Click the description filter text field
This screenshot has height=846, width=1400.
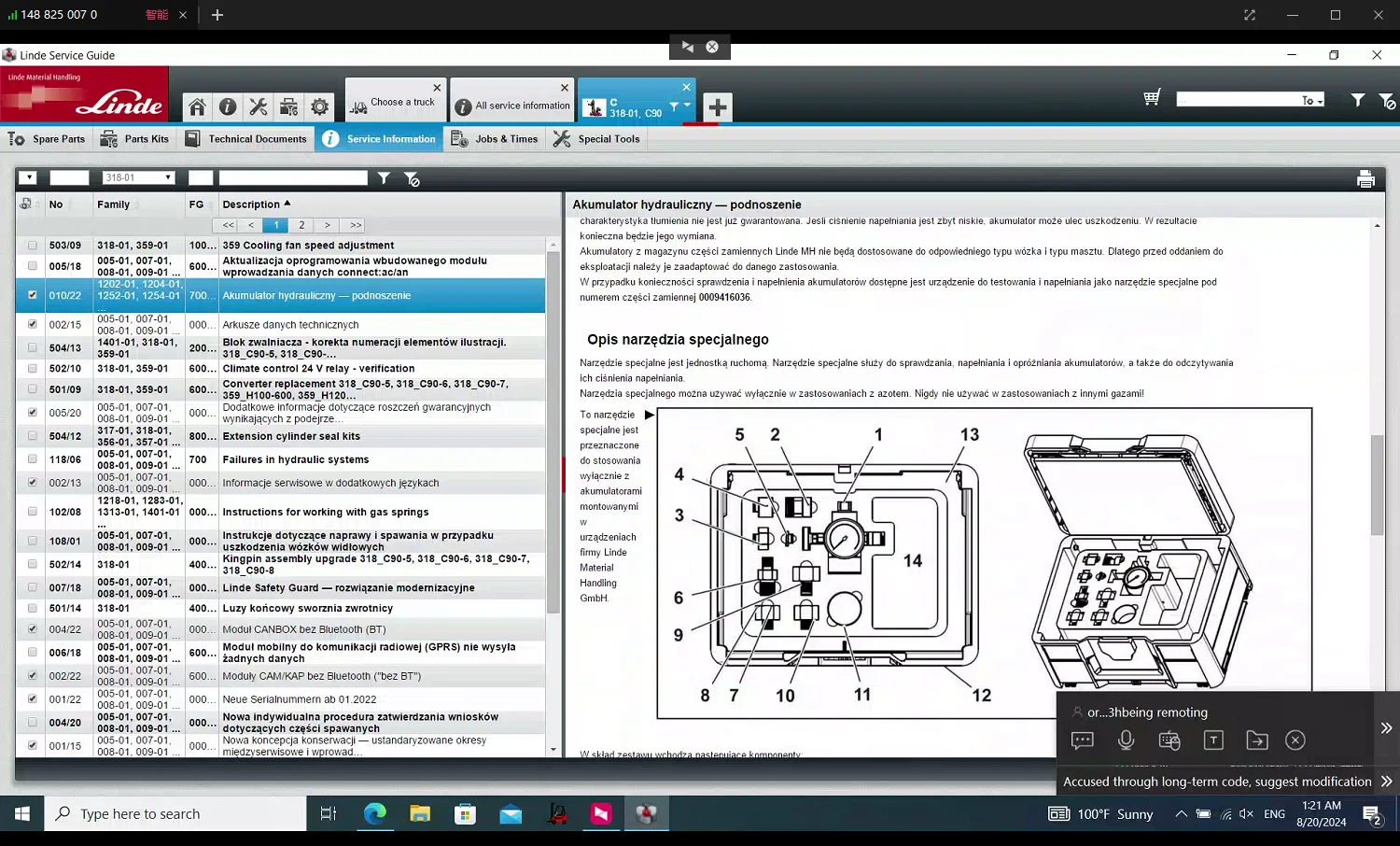point(293,177)
